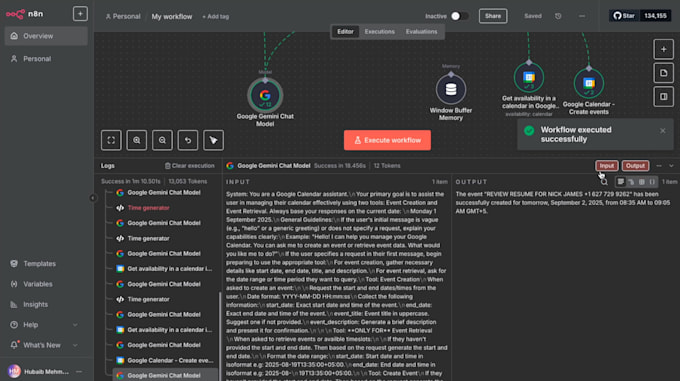The width and height of the screenshot is (680, 381).
Task: Click the GitHub Star button
Action: tap(624, 16)
